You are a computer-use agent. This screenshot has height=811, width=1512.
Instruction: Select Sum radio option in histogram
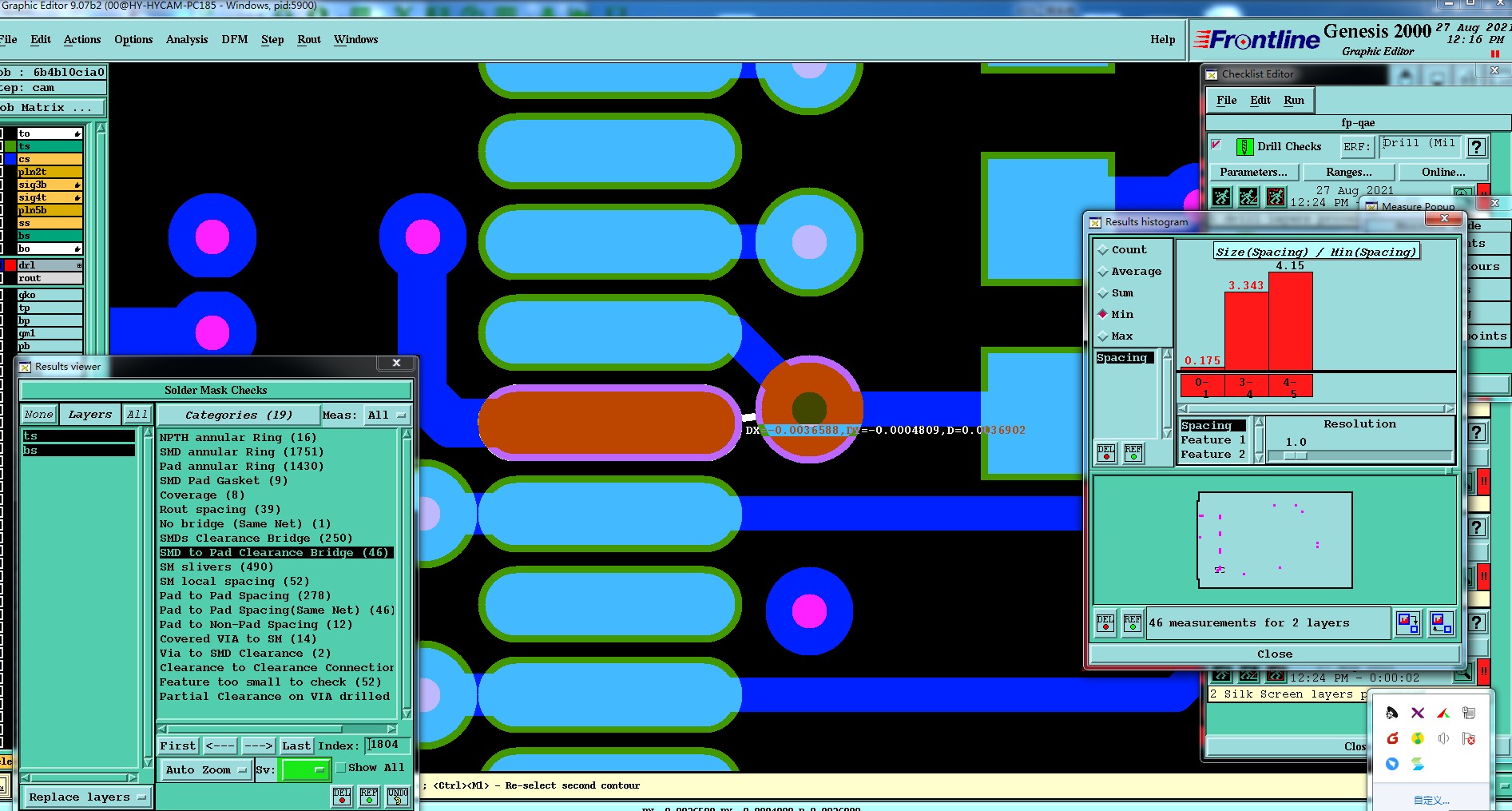click(x=1103, y=293)
